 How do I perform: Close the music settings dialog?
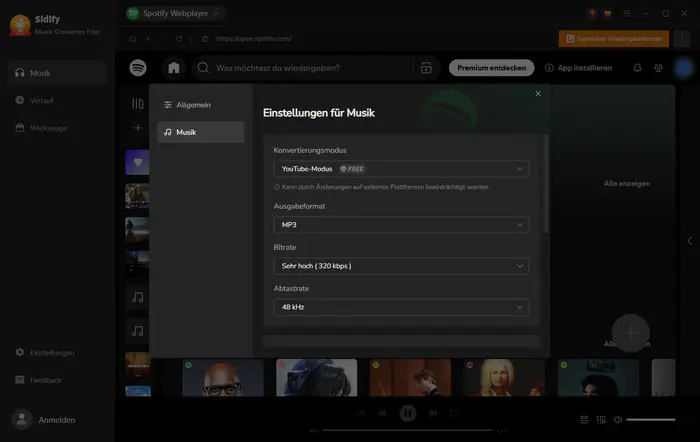tap(538, 94)
